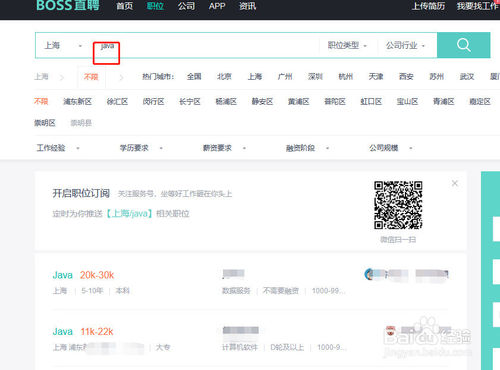Click the 数据服务 company tag
Screen dimensions: 500x370
click(236, 291)
